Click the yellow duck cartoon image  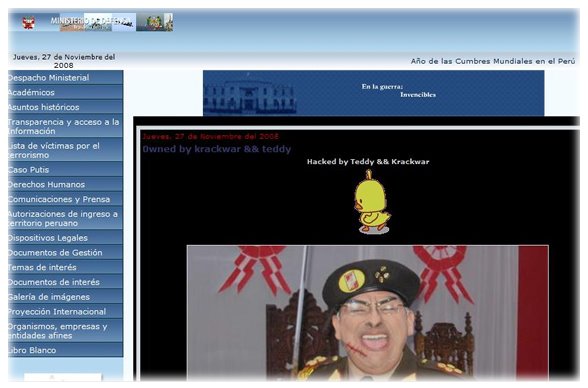(x=372, y=202)
